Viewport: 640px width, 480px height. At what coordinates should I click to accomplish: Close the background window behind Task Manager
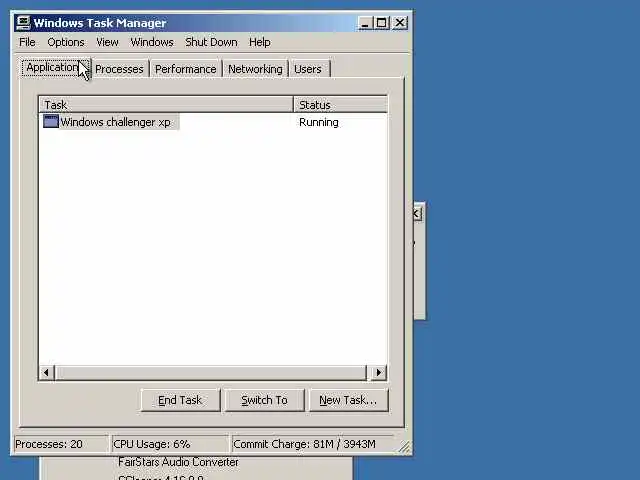coord(417,213)
